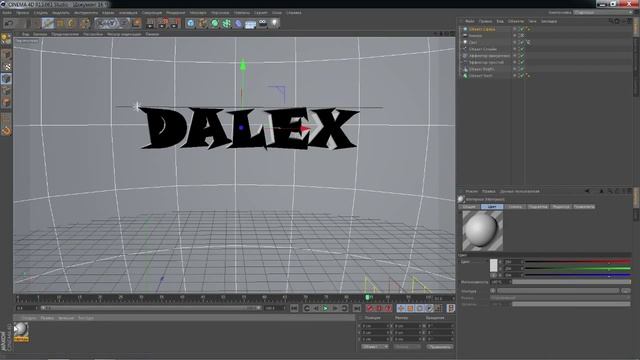Select the Scale tool in the top toolbar
Screen dimensions: 640x360
tap(60, 23)
